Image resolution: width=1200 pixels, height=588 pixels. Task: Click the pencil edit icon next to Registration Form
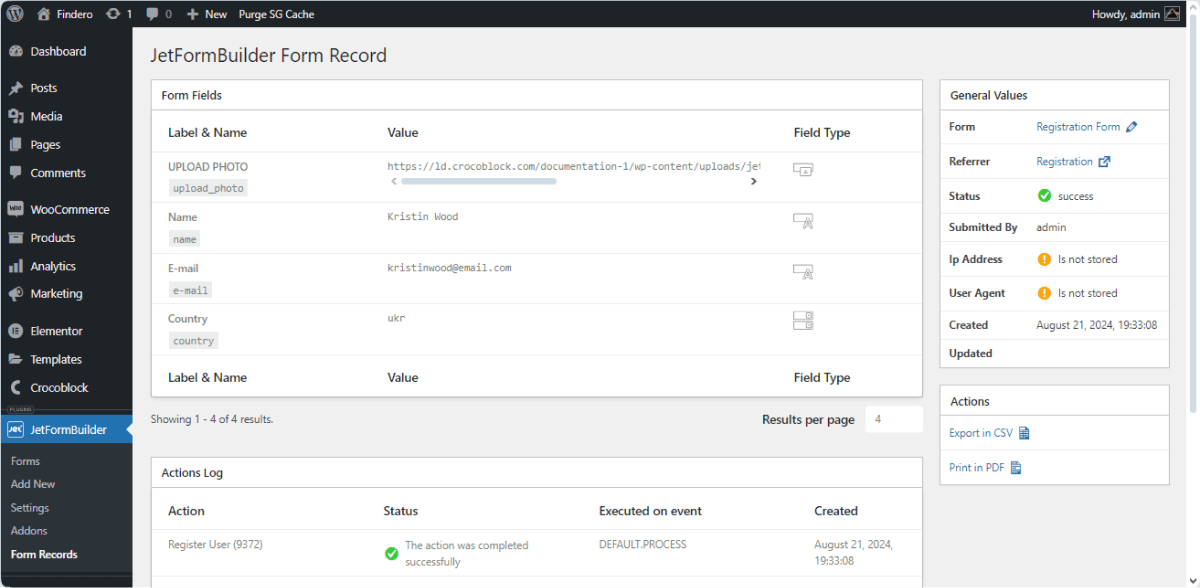coord(1132,127)
